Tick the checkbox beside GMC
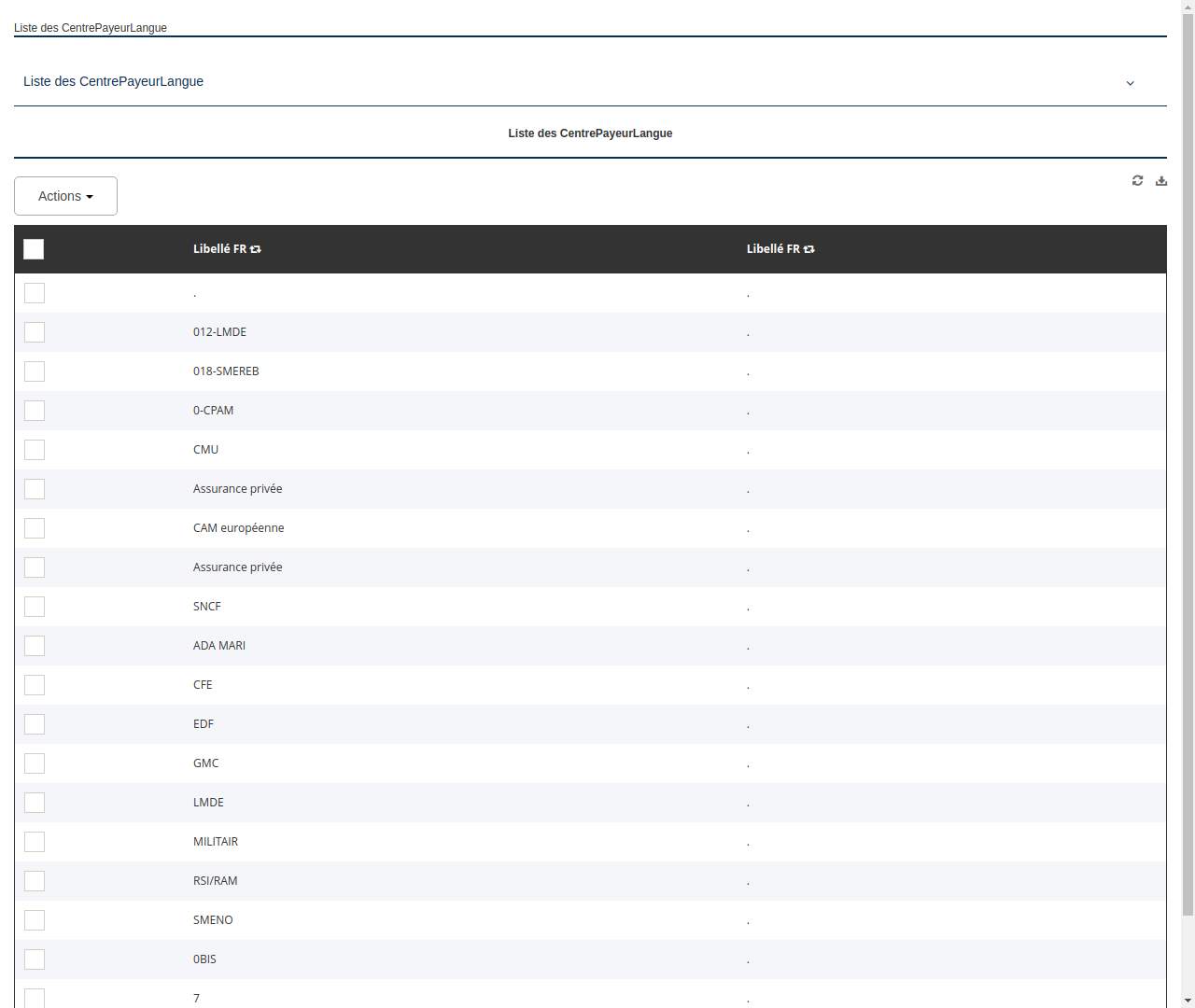Screen dimensions: 1195x1008 pyautogui.click(x=34, y=763)
